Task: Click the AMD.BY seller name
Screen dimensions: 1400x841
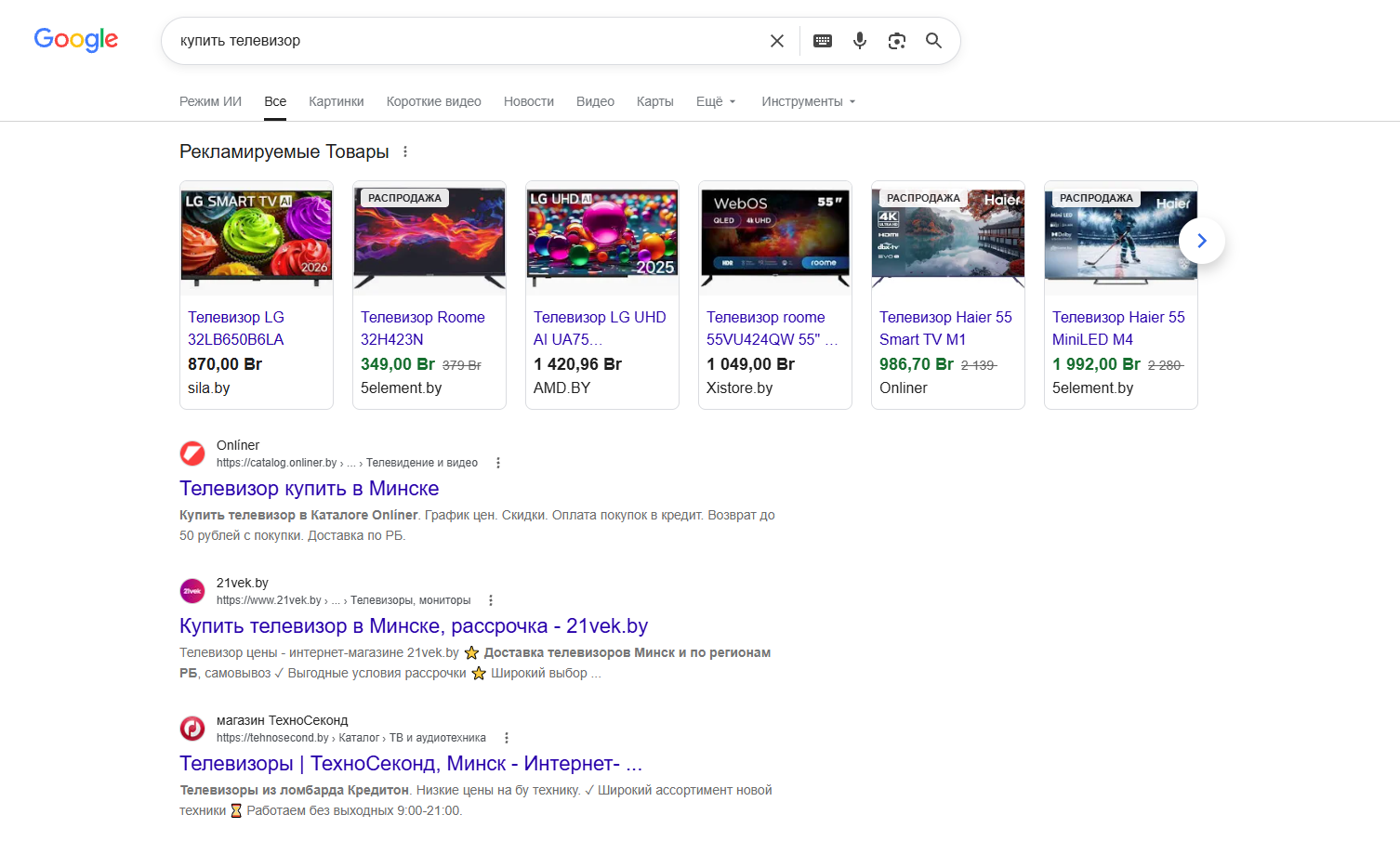Action: pos(561,388)
